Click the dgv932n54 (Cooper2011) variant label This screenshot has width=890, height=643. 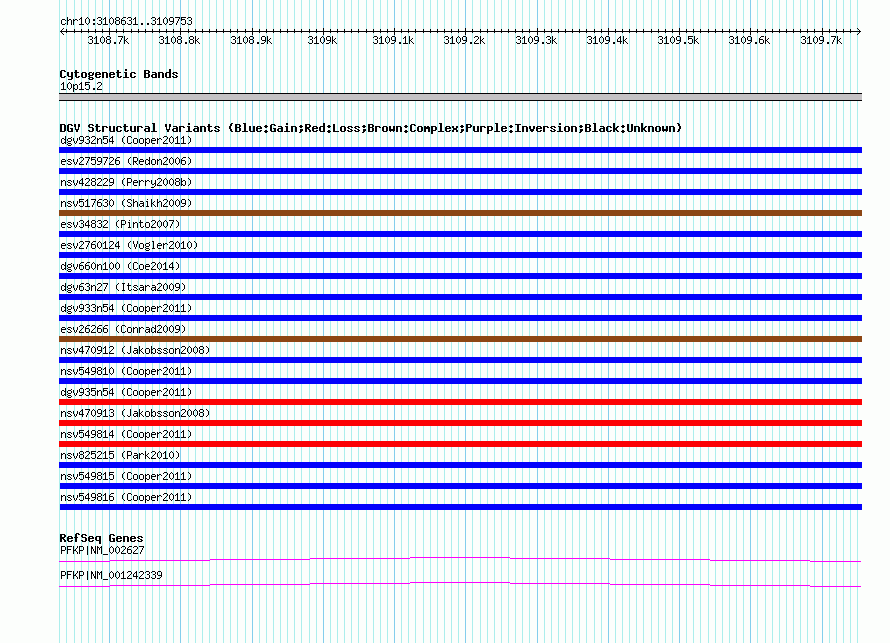click(x=126, y=140)
